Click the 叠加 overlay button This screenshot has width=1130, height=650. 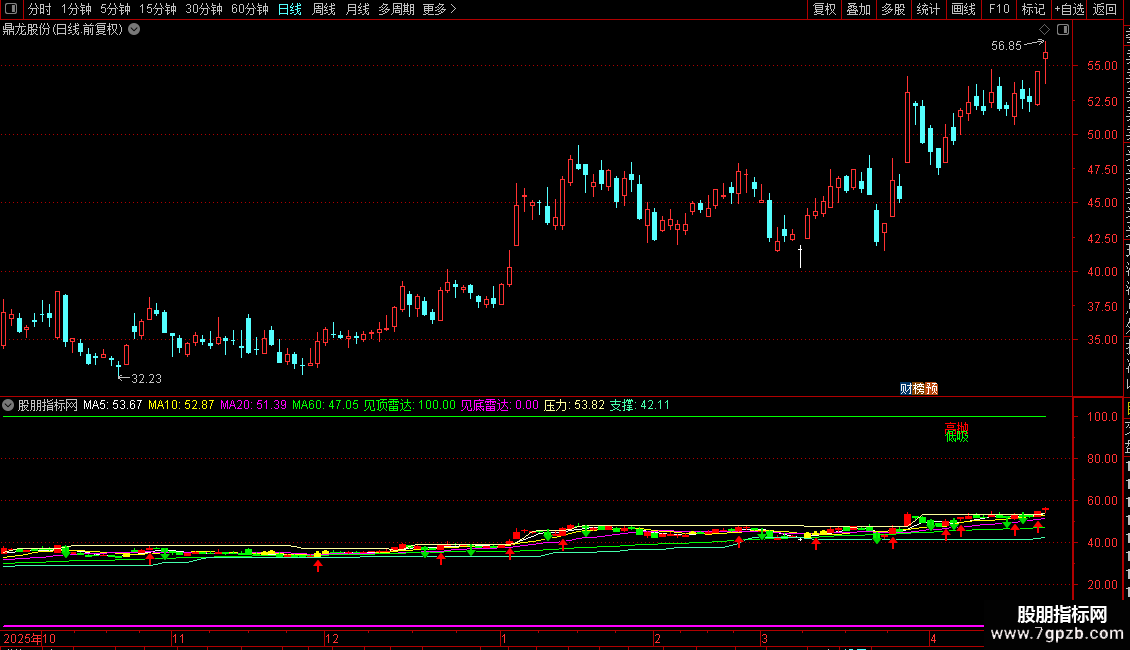[x=859, y=9]
